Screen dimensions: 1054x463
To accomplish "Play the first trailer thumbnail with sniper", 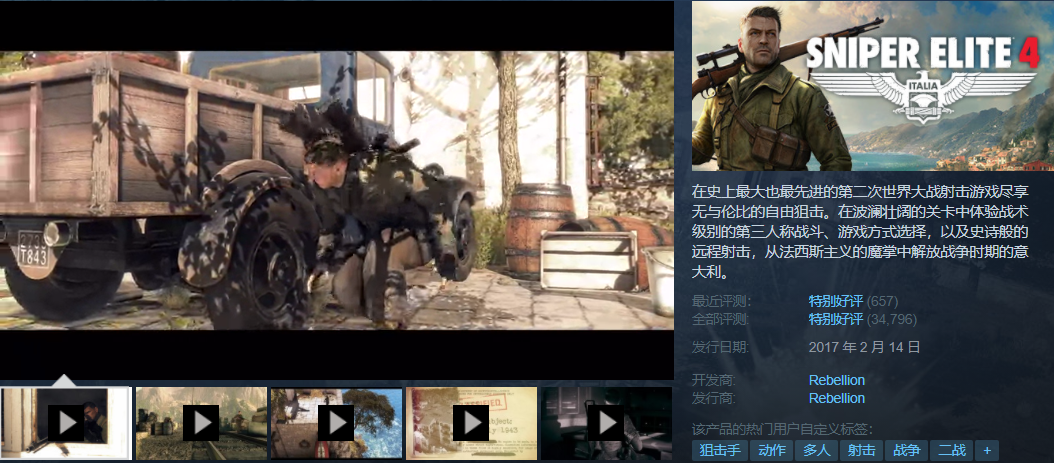I will 65,423.
